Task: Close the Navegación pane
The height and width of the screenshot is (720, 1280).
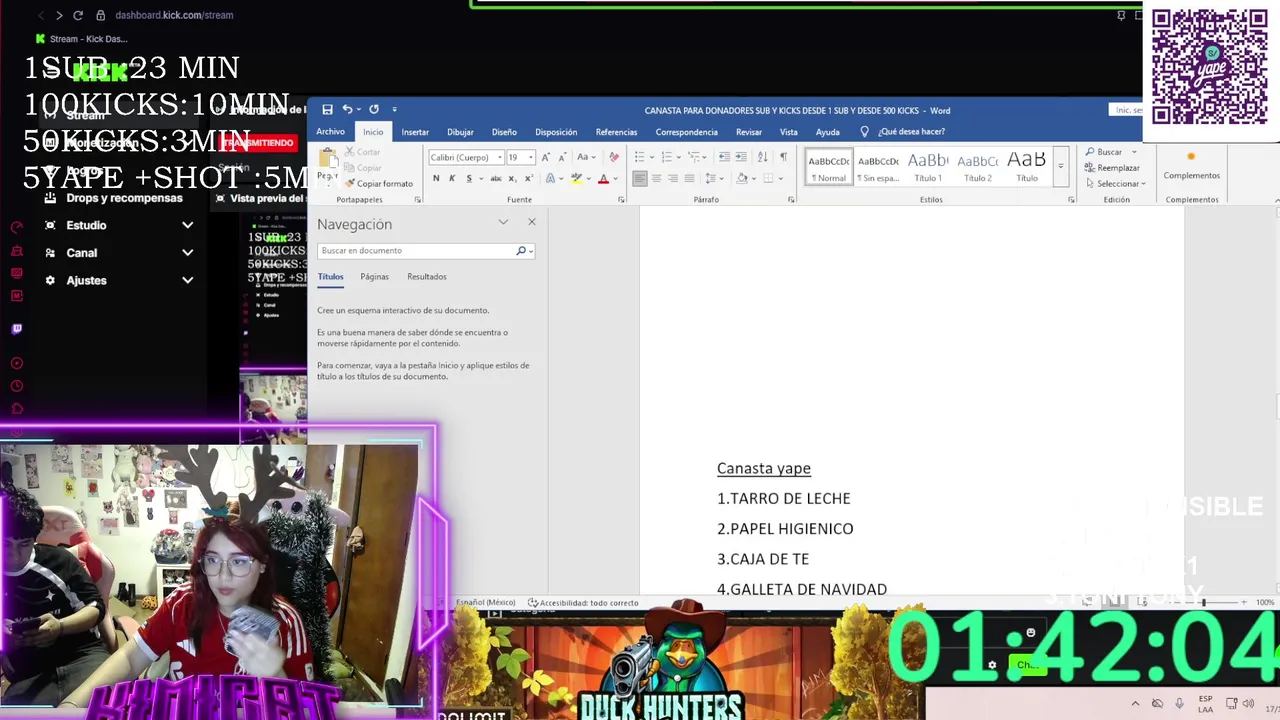Action: pyautogui.click(x=532, y=222)
